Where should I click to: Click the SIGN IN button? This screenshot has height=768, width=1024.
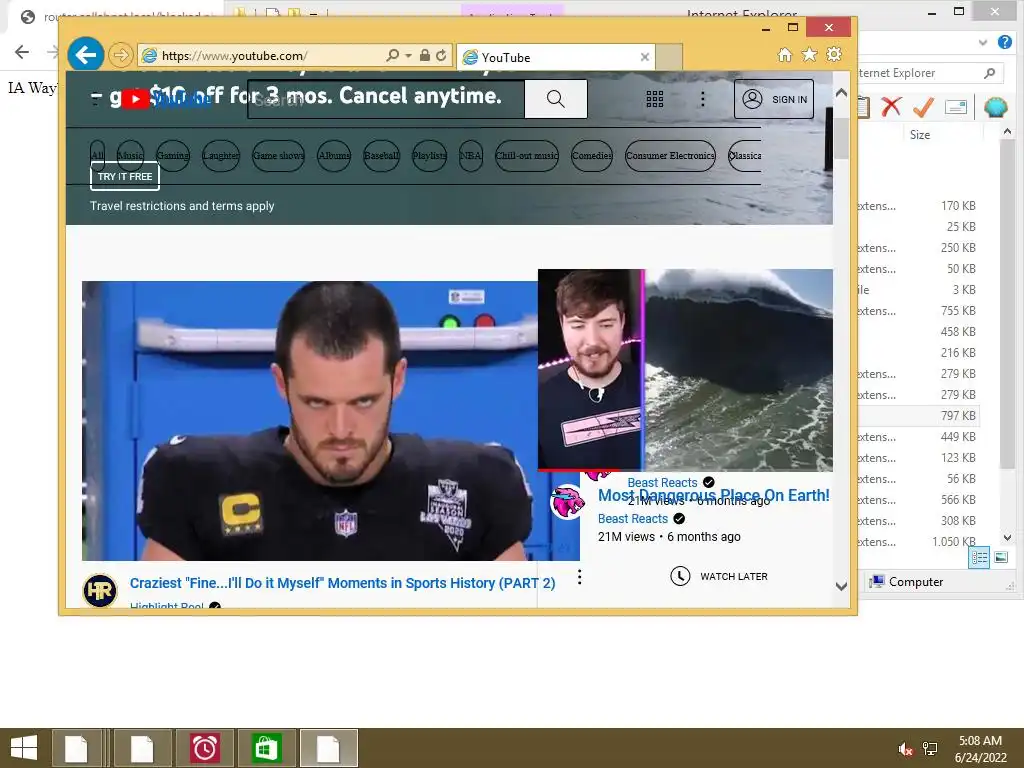click(774, 99)
